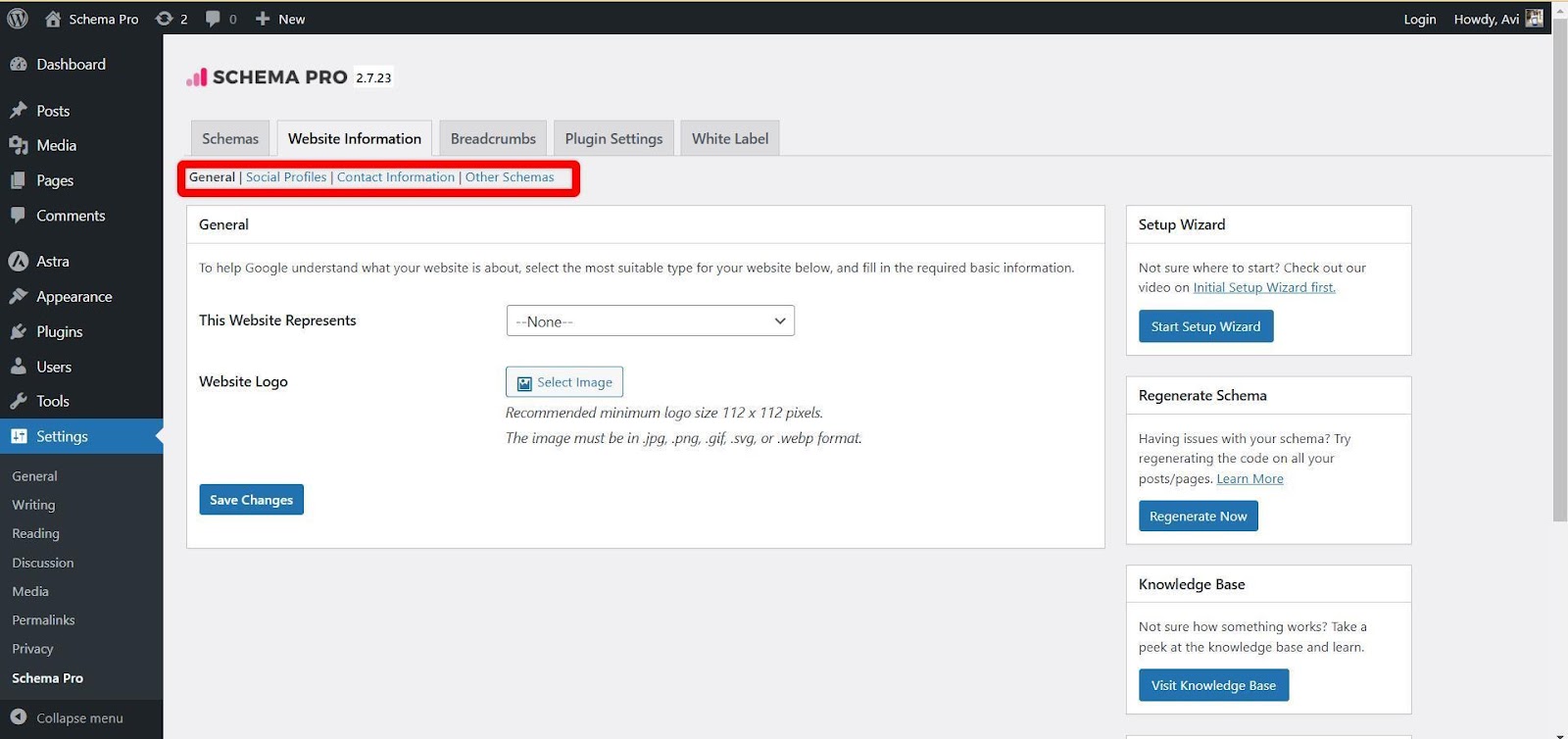Image resolution: width=1568 pixels, height=739 pixels.
Task: Open This Website Represents dropdown
Action: coord(651,320)
